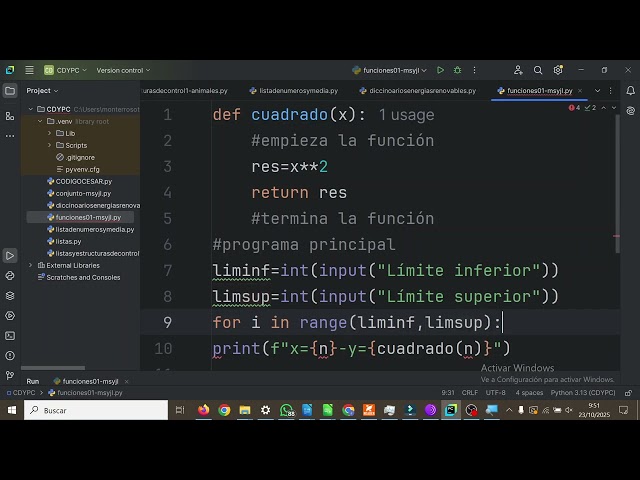This screenshot has height=480, width=640.
Task: Open the Python Packages tool window
Action: point(10,296)
